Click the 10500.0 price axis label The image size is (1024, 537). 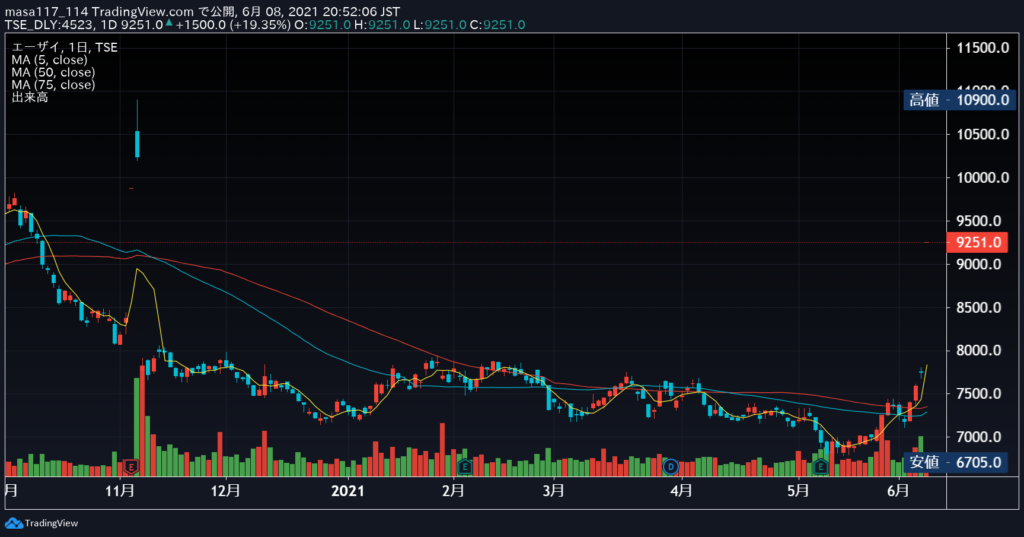pos(983,134)
